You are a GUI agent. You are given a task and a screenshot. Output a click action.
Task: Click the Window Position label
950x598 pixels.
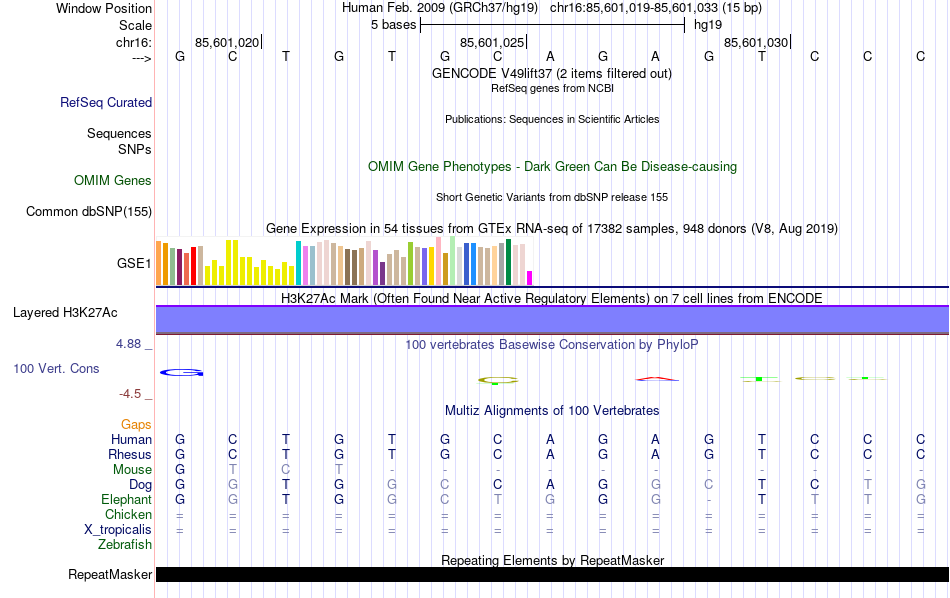point(104,8)
